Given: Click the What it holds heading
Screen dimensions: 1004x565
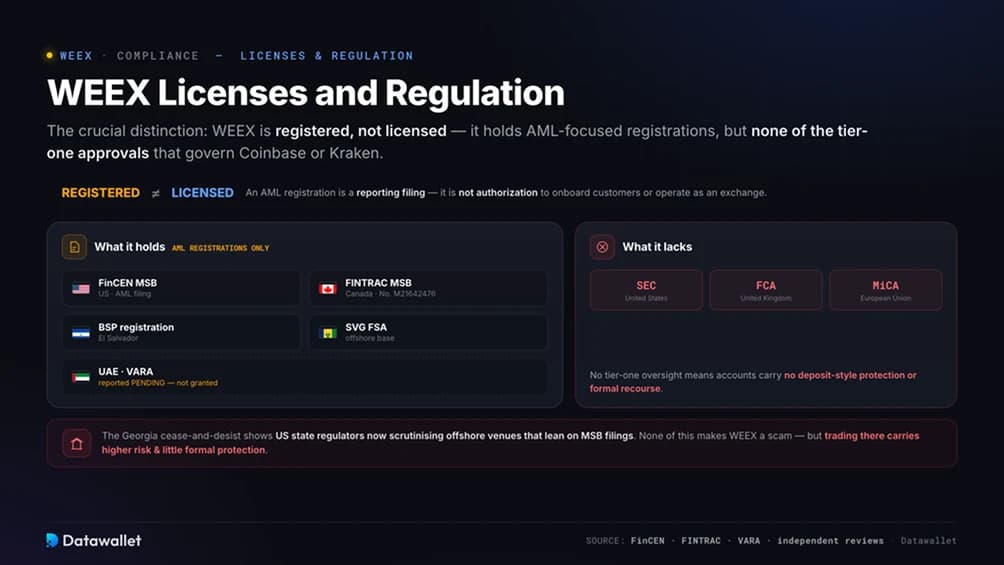Looking at the screenshot, I should (129, 247).
